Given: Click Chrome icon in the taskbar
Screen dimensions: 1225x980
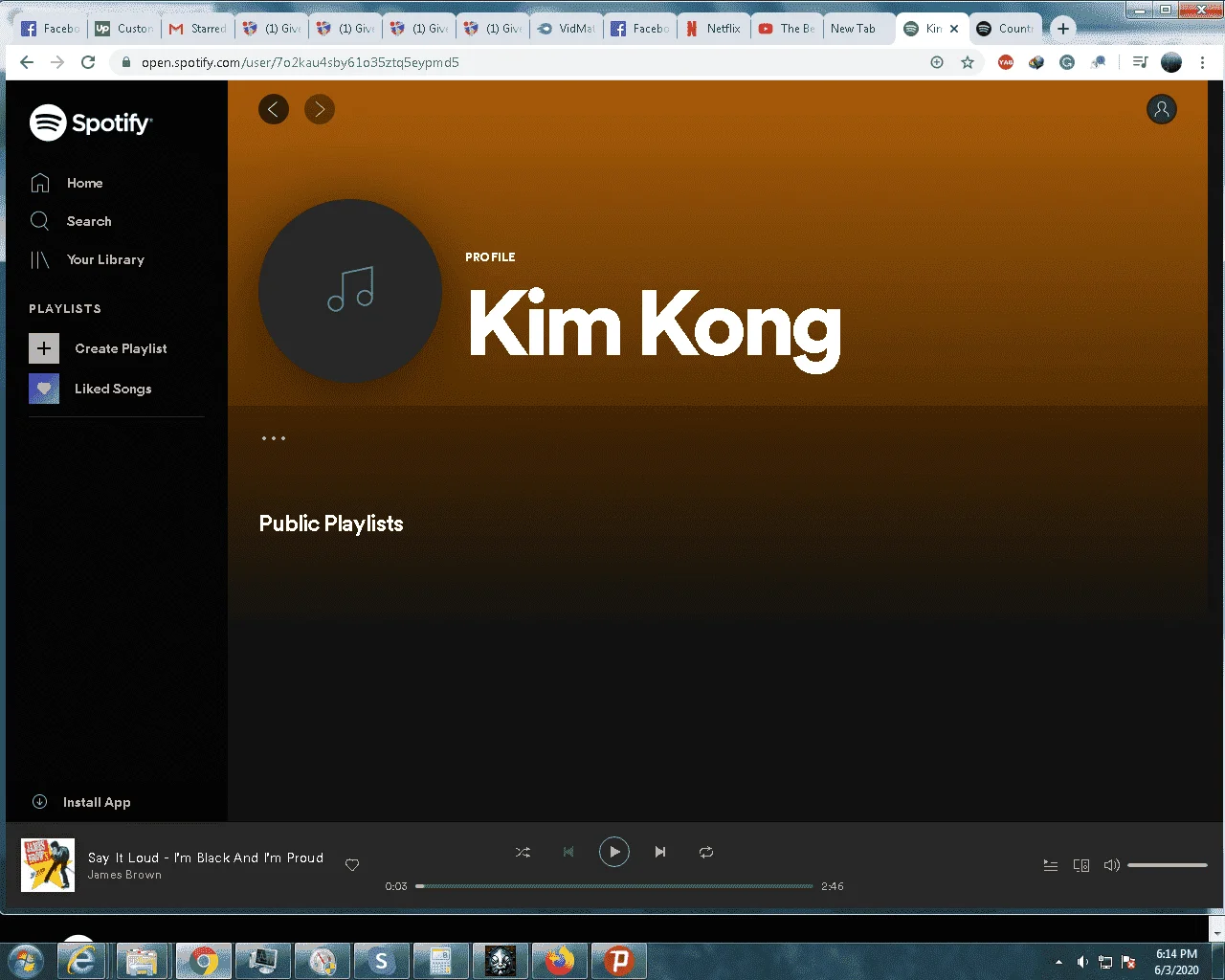Looking at the screenshot, I should pyautogui.click(x=203, y=961).
